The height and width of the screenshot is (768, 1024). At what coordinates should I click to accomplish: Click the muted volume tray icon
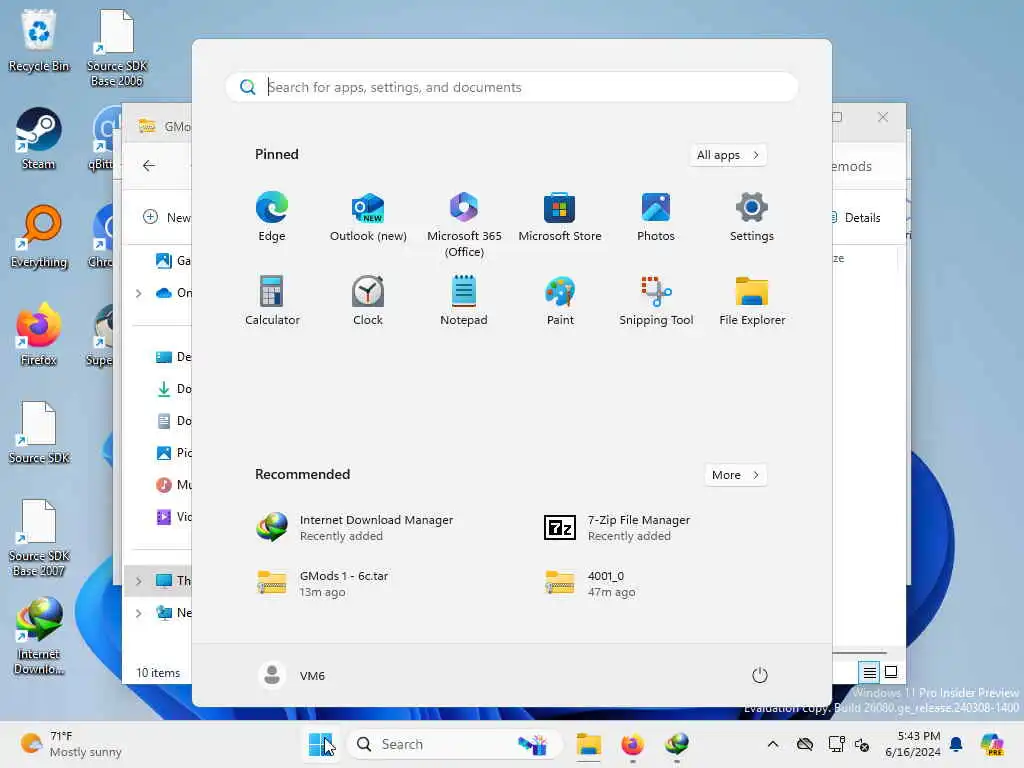(x=862, y=744)
